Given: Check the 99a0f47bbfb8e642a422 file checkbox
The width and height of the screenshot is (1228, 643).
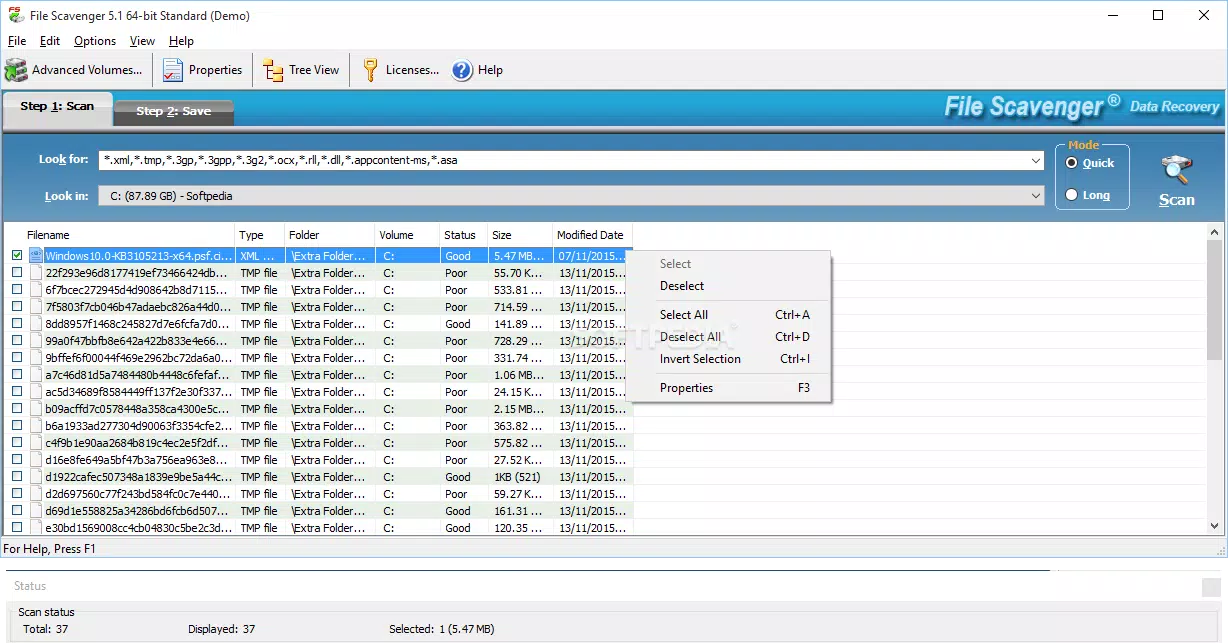Looking at the screenshot, I should pos(17,341).
